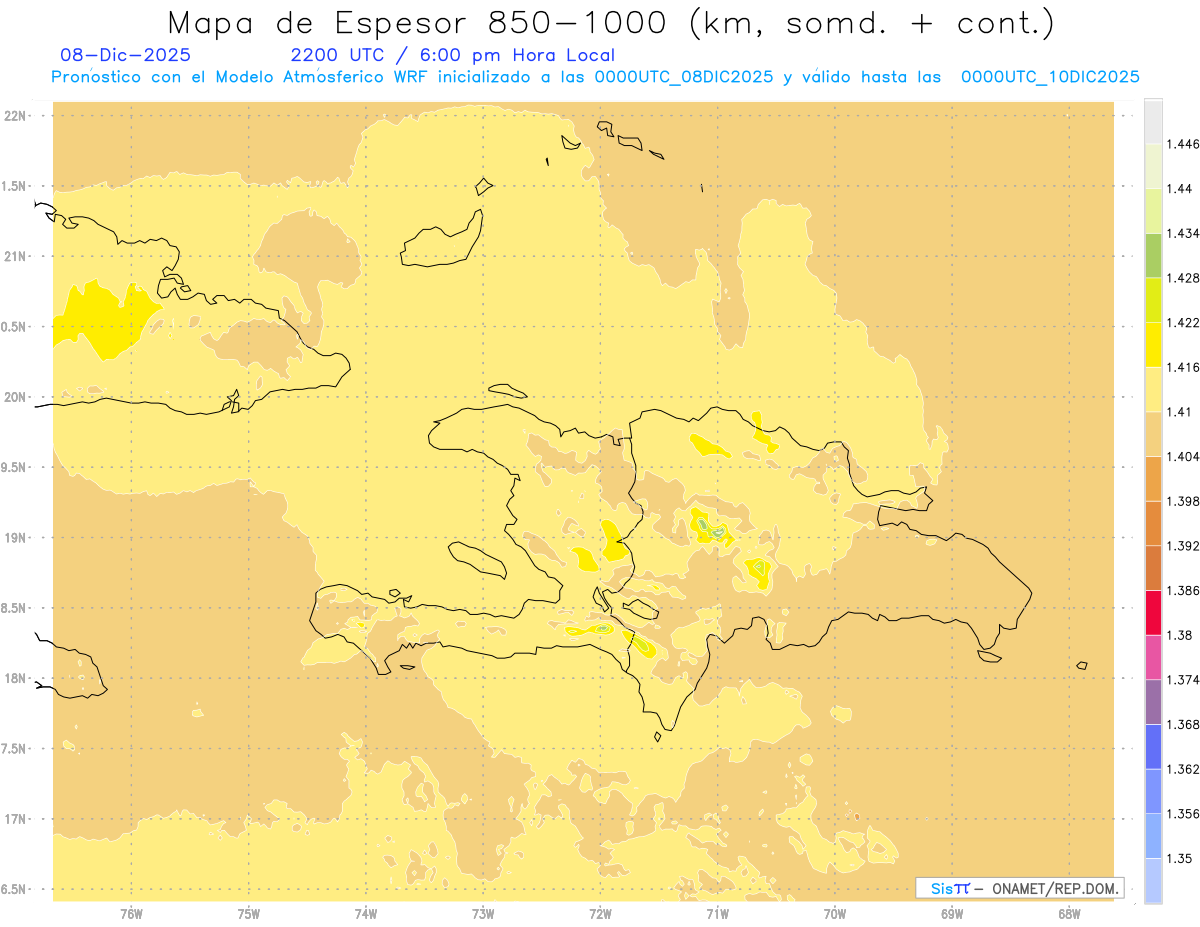Screen dimensions: 1200x927
Task: Pick the purple legend swatch between 1.368 and 1.374
Action: pyautogui.click(x=1153, y=702)
